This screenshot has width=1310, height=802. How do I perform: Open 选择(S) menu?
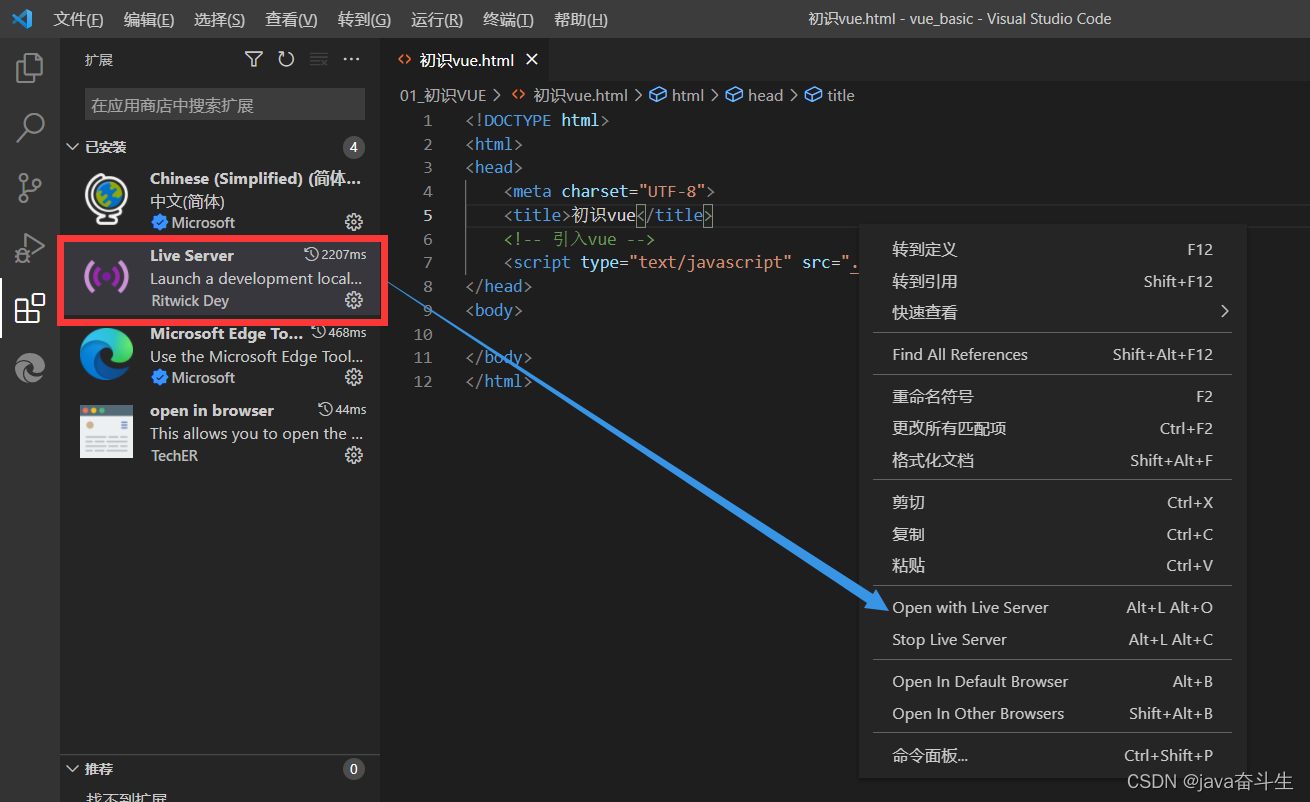[219, 19]
